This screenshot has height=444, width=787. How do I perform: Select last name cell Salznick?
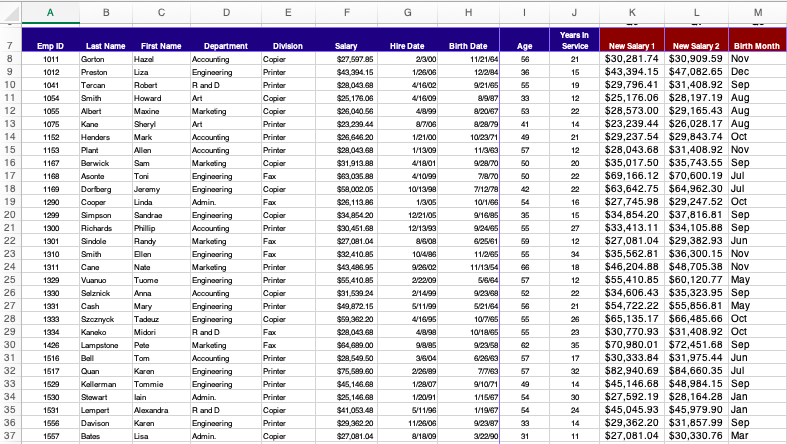click(x=106, y=293)
